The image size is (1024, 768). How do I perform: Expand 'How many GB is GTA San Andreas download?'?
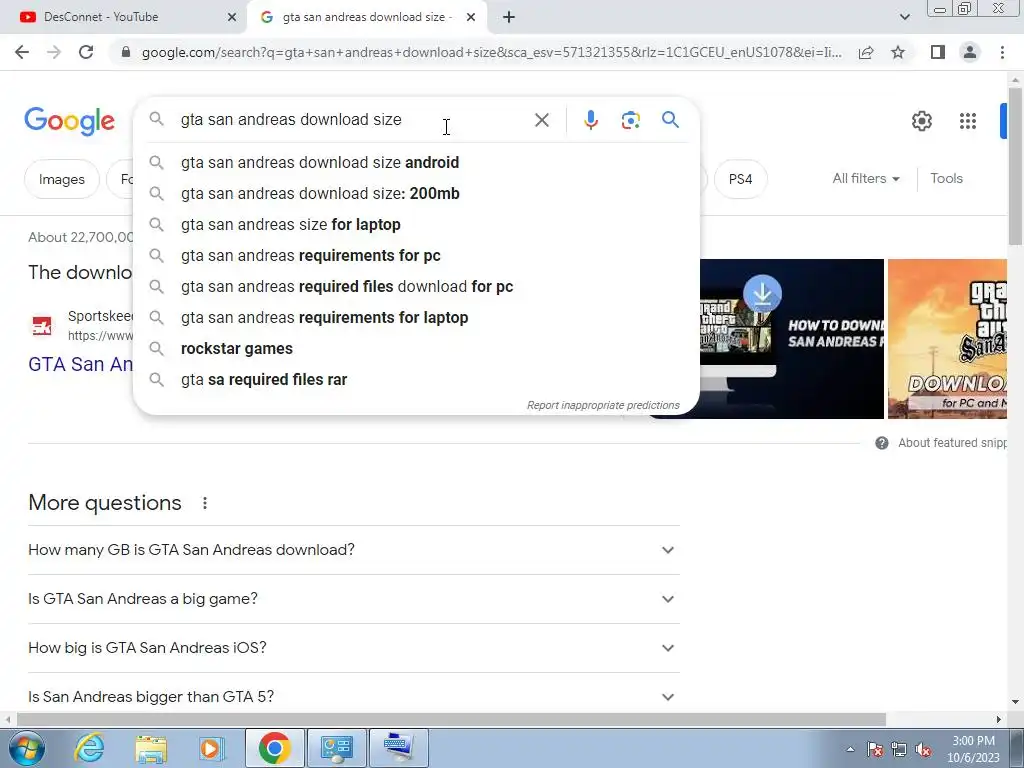coord(354,550)
